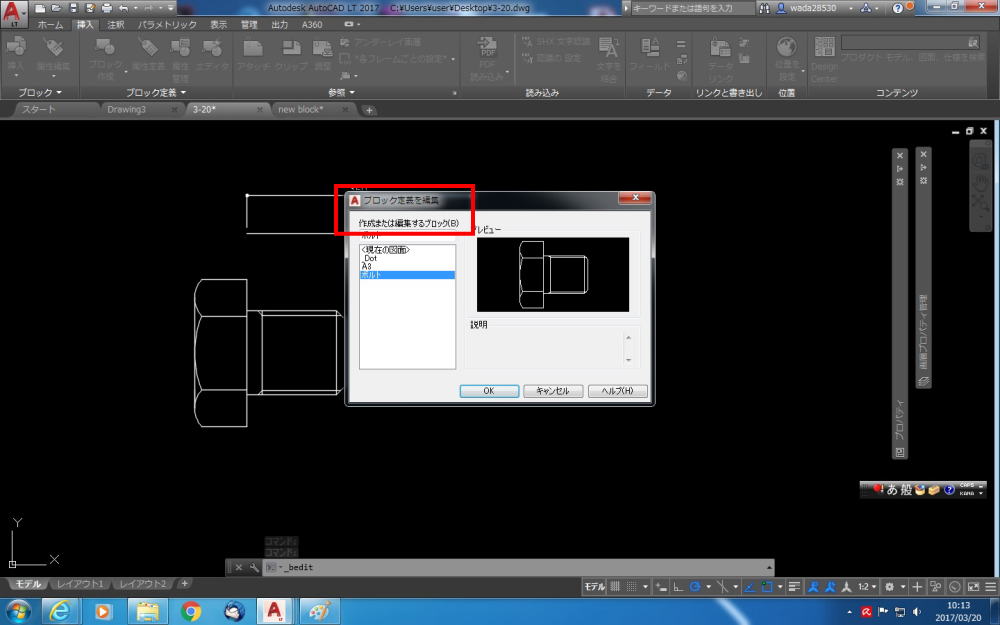Expand the 参照 ribbon panel
This screenshot has height=625, width=1000.
click(x=341, y=92)
